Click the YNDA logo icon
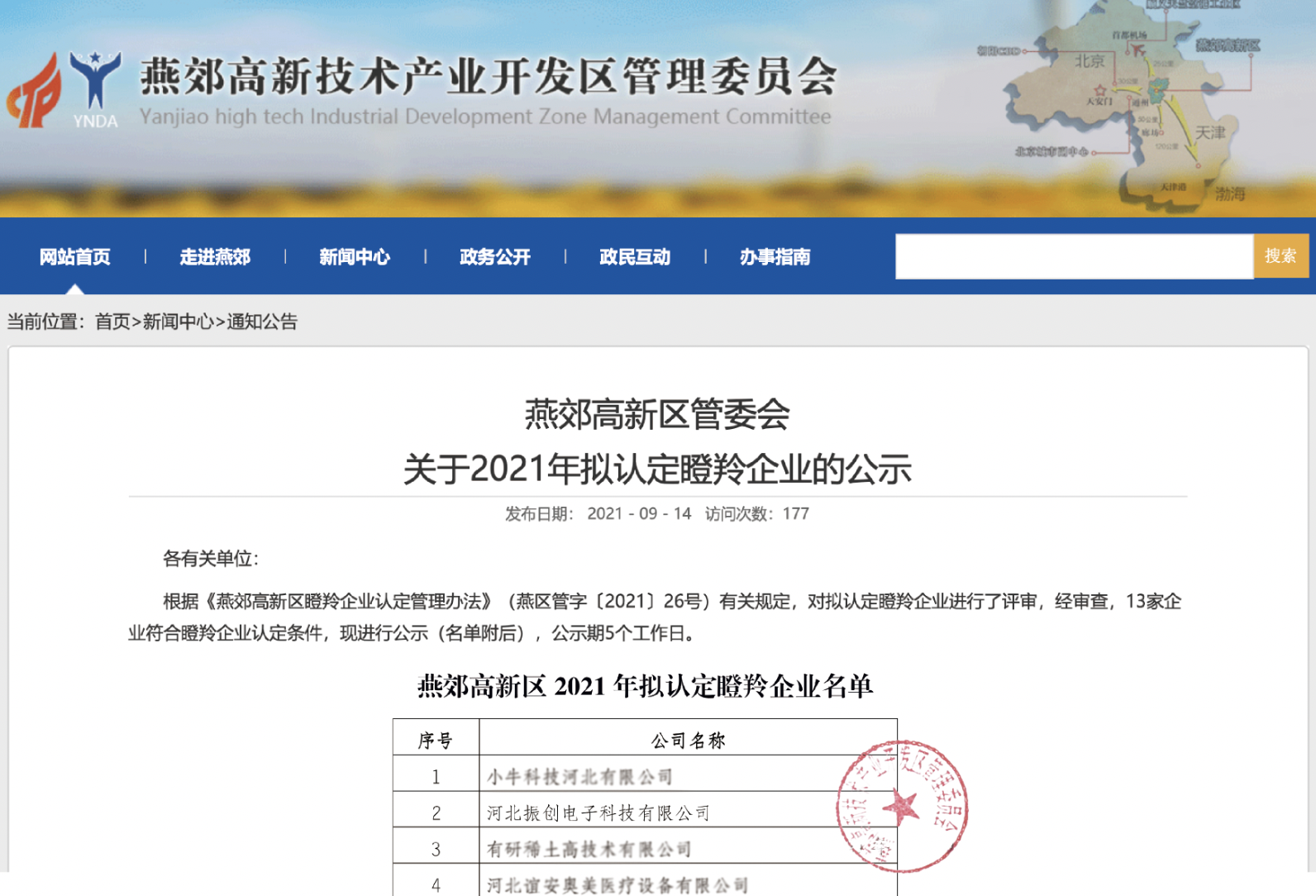This screenshot has height=896, width=1316. click(96, 89)
